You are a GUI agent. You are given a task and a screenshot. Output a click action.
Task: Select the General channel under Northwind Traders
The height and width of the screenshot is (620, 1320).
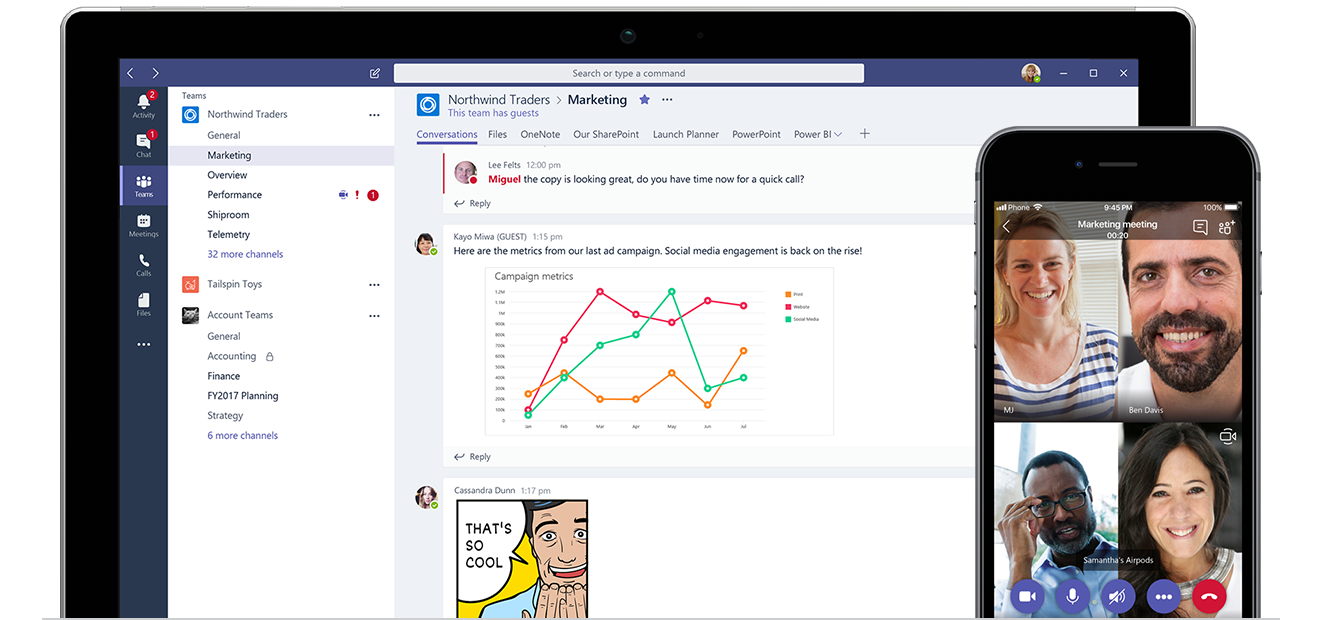(224, 135)
